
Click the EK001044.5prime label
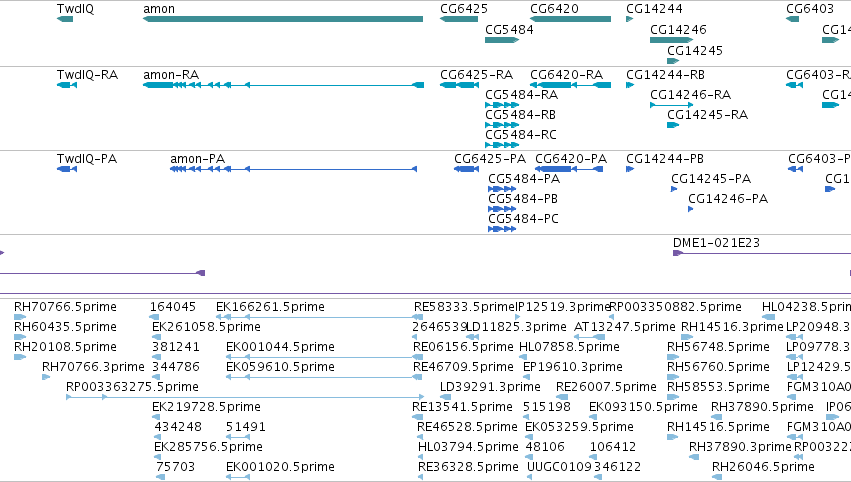pyautogui.click(x=281, y=347)
